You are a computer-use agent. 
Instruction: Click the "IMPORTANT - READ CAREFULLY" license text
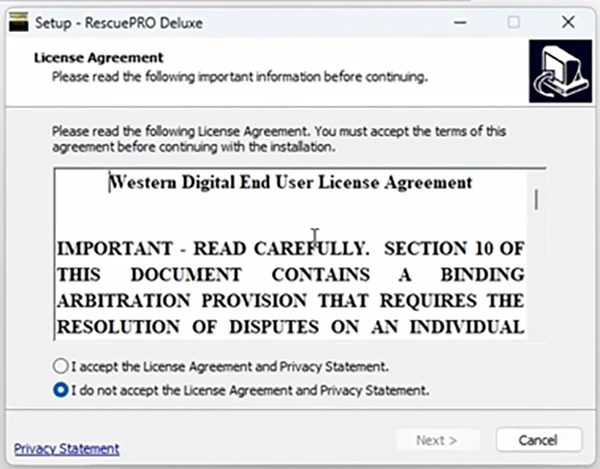click(213, 248)
